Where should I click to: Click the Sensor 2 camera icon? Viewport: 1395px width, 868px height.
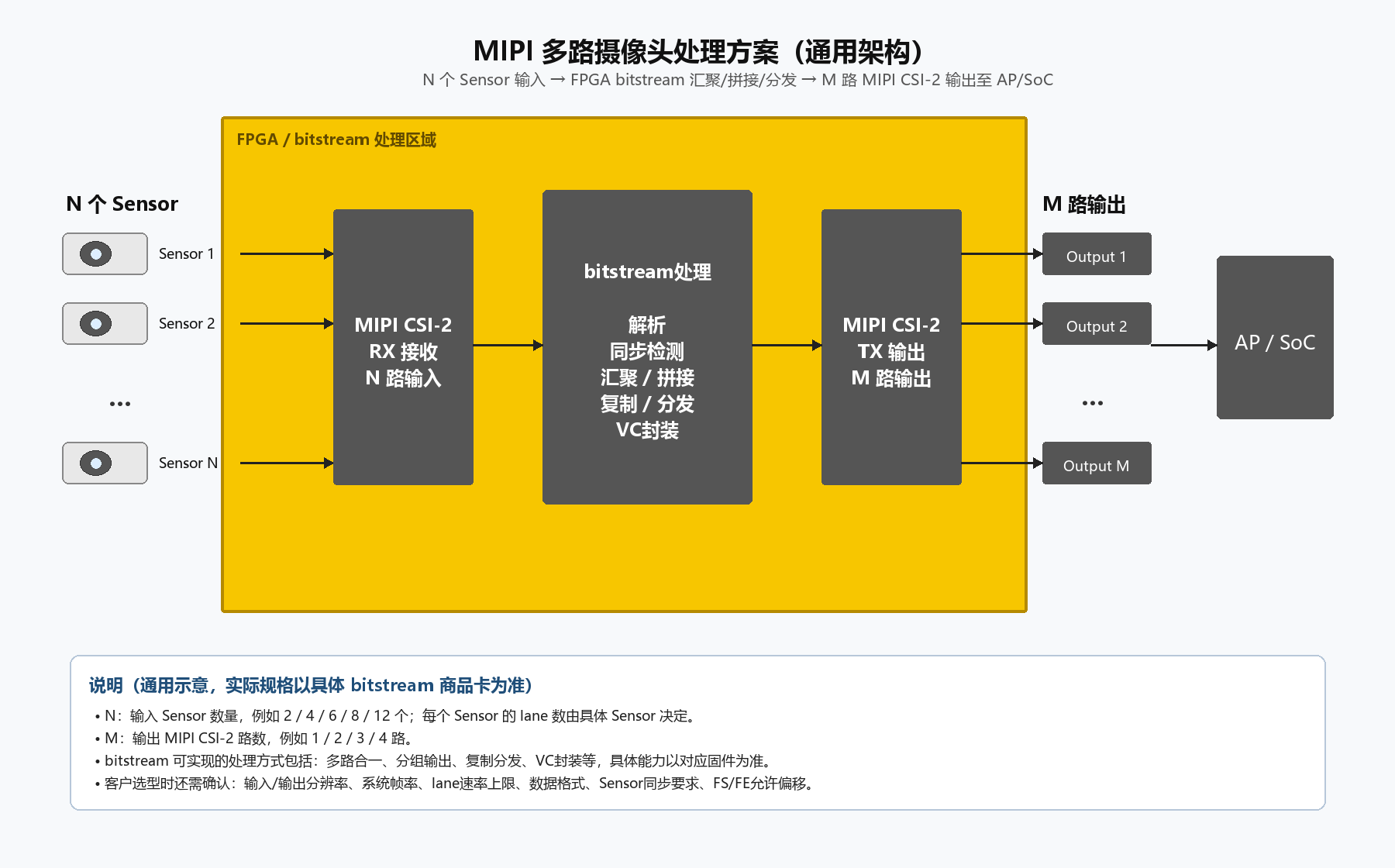(105, 324)
